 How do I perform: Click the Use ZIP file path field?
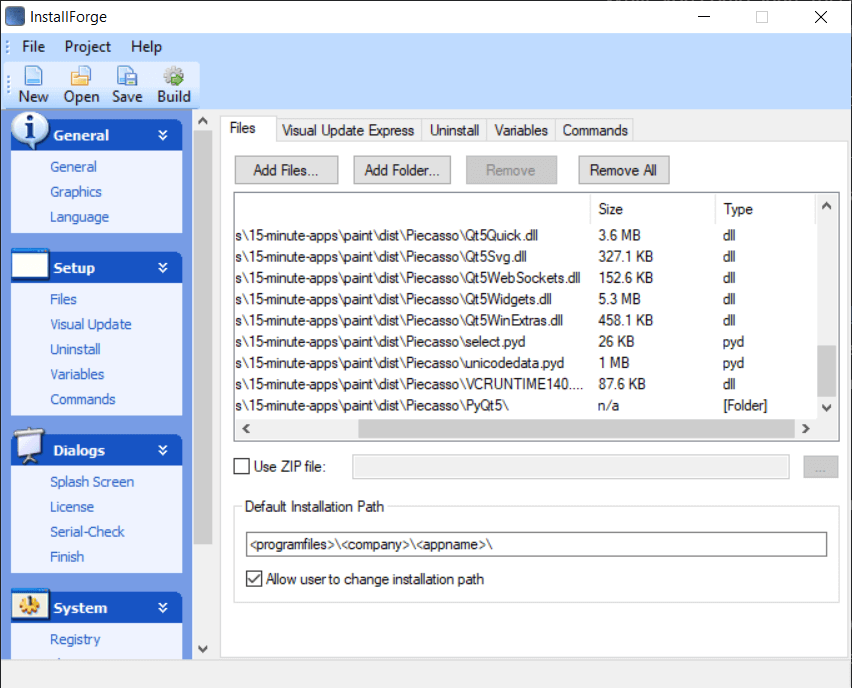(x=571, y=467)
